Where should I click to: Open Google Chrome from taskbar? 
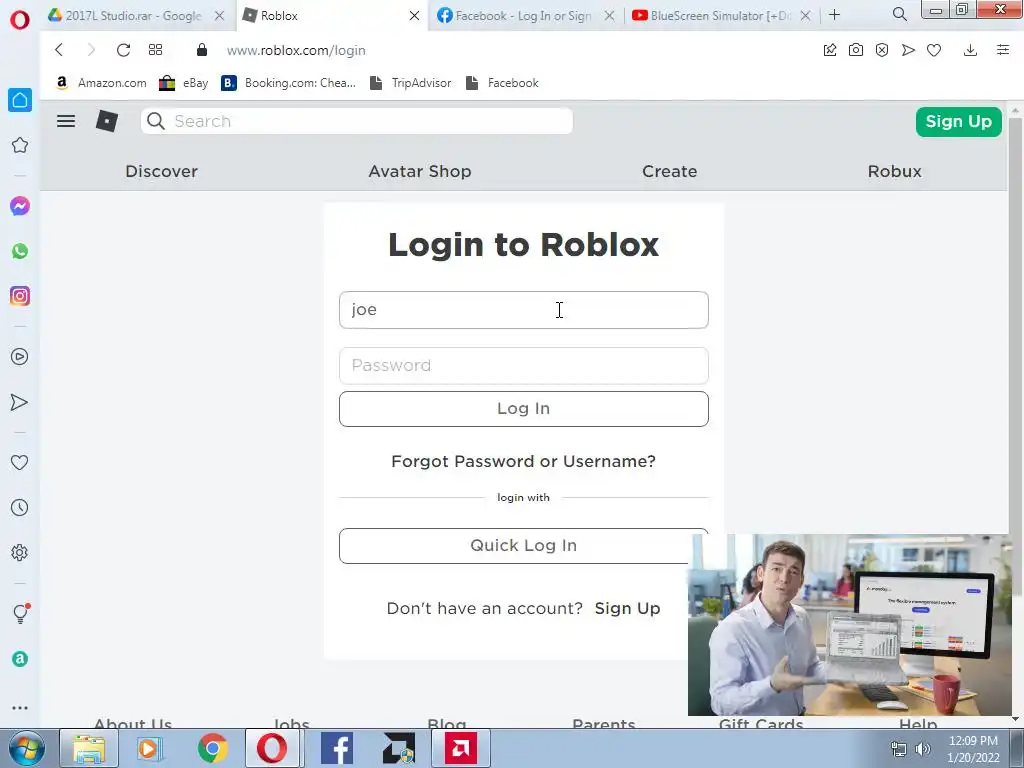[x=213, y=748]
